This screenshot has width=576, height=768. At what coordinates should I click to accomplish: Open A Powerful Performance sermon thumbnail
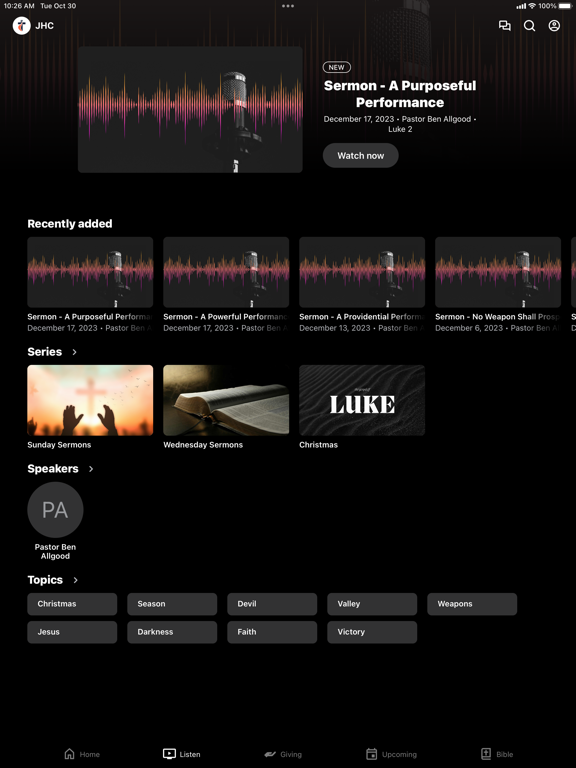[226, 272]
